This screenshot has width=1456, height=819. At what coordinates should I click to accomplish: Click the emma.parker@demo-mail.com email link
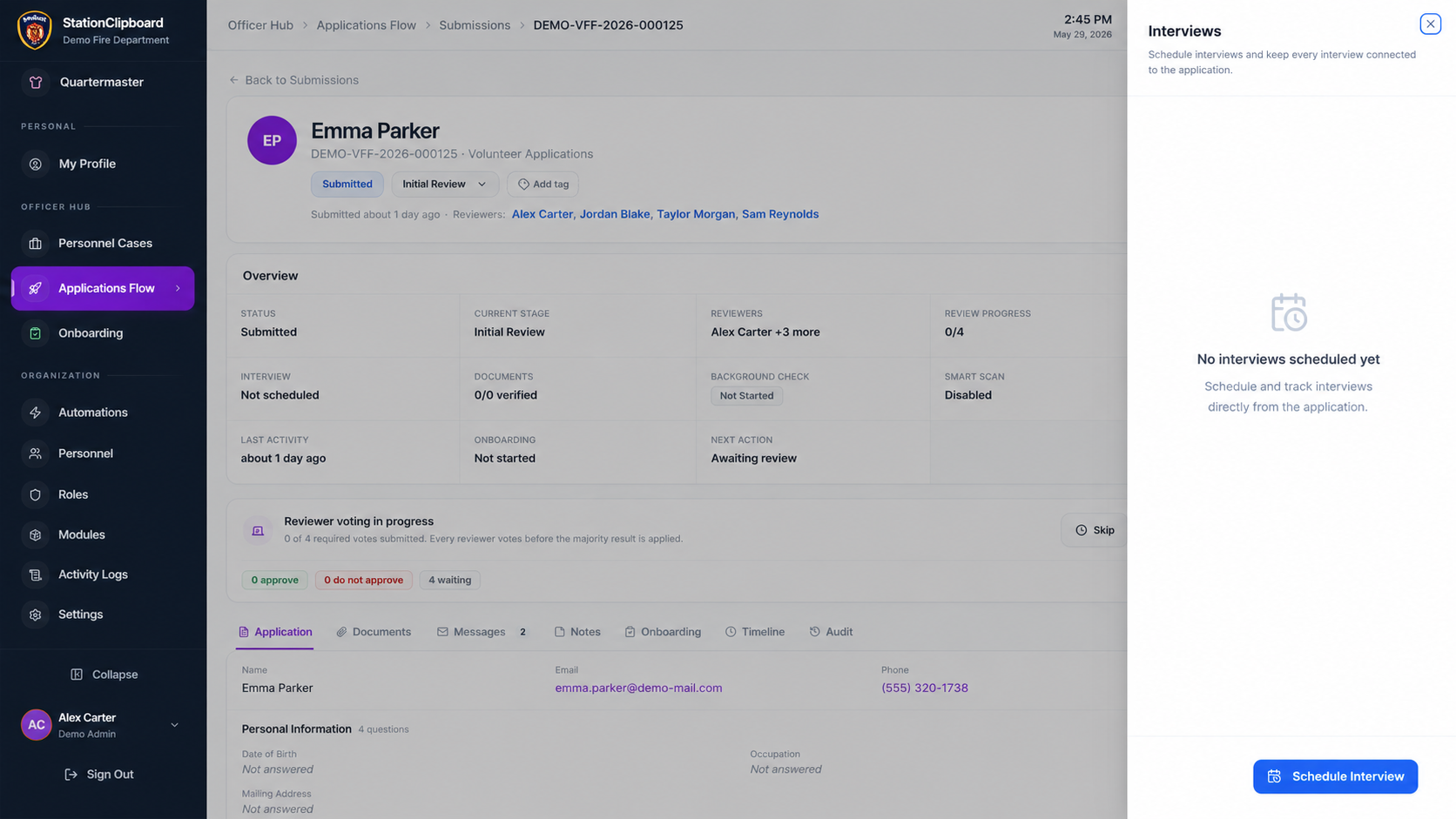638,688
